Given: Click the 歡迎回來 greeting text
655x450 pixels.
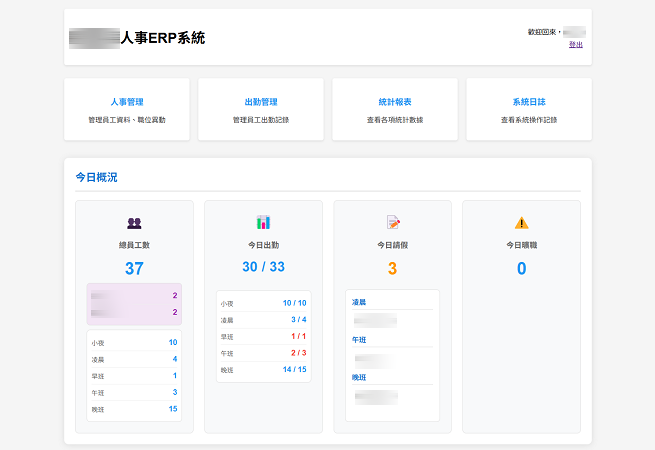Looking at the screenshot, I should click(544, 32).
